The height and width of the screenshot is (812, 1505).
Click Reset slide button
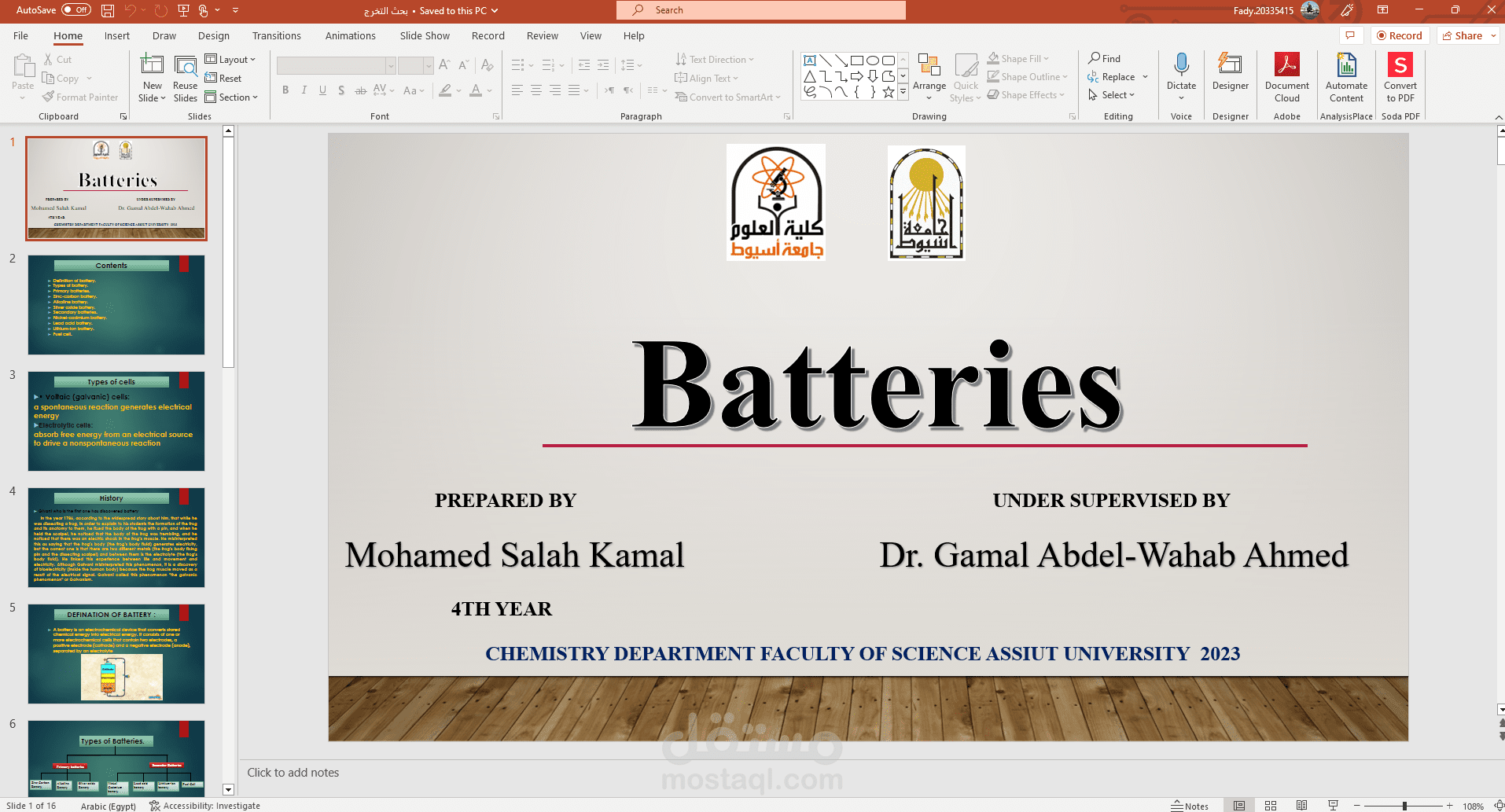point(223,79)
